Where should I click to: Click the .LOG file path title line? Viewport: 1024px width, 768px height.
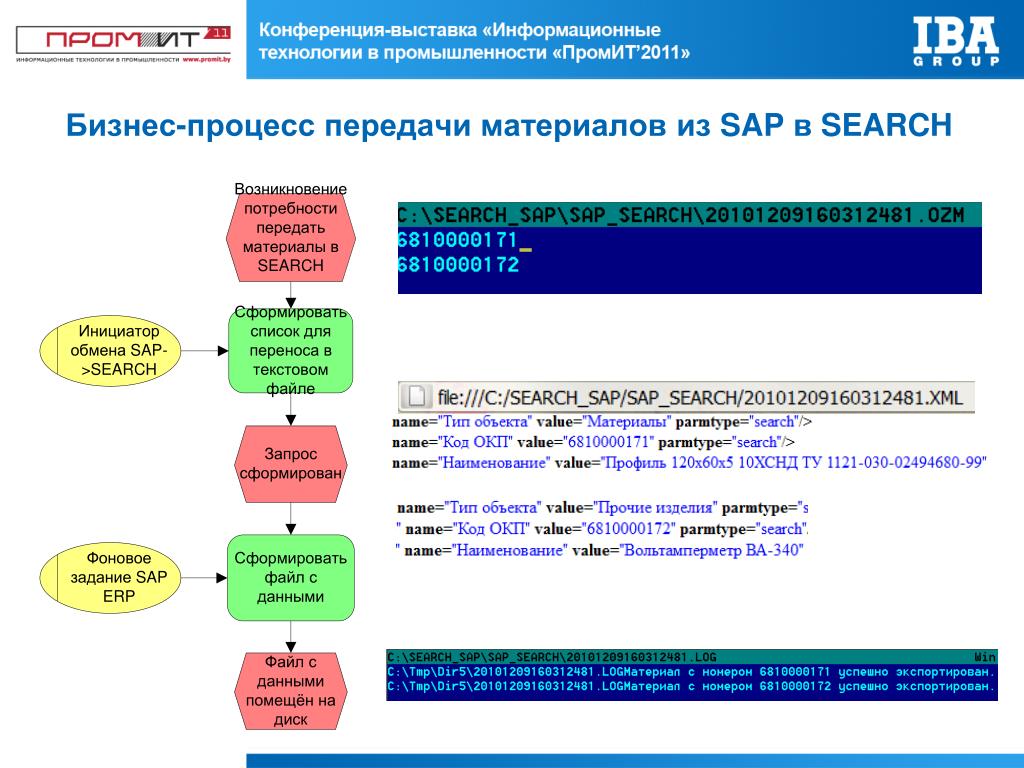pyautogui.click(x=692, y=657)
